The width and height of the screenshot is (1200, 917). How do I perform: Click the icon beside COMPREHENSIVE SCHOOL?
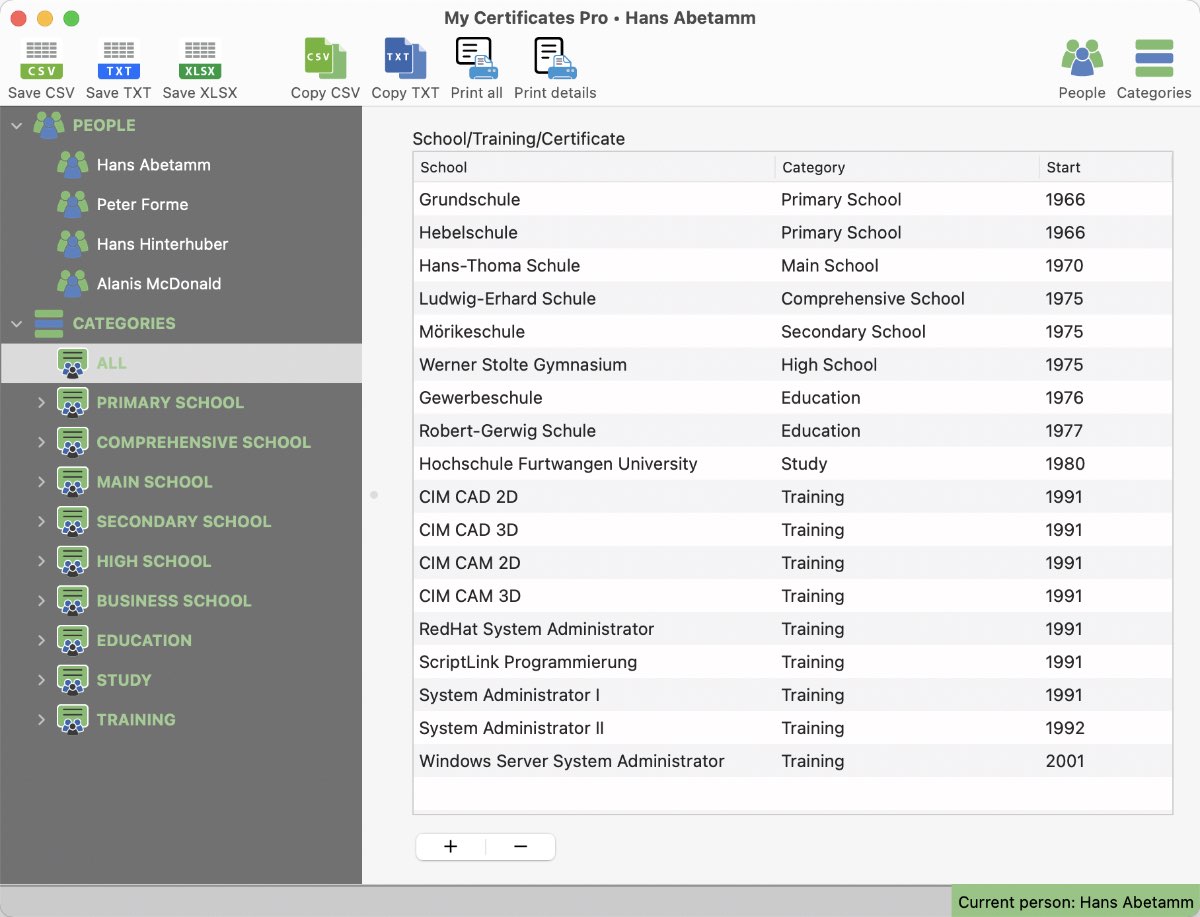[x=72, y=442]
